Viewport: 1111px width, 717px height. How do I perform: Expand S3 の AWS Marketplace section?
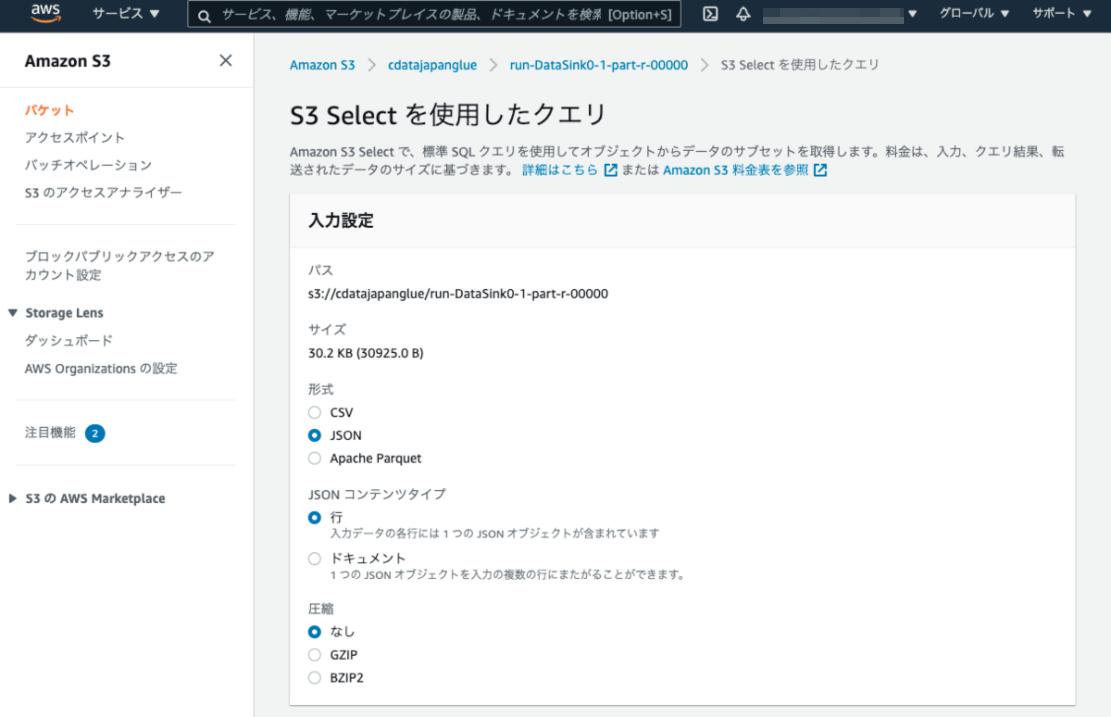[13, 498]
